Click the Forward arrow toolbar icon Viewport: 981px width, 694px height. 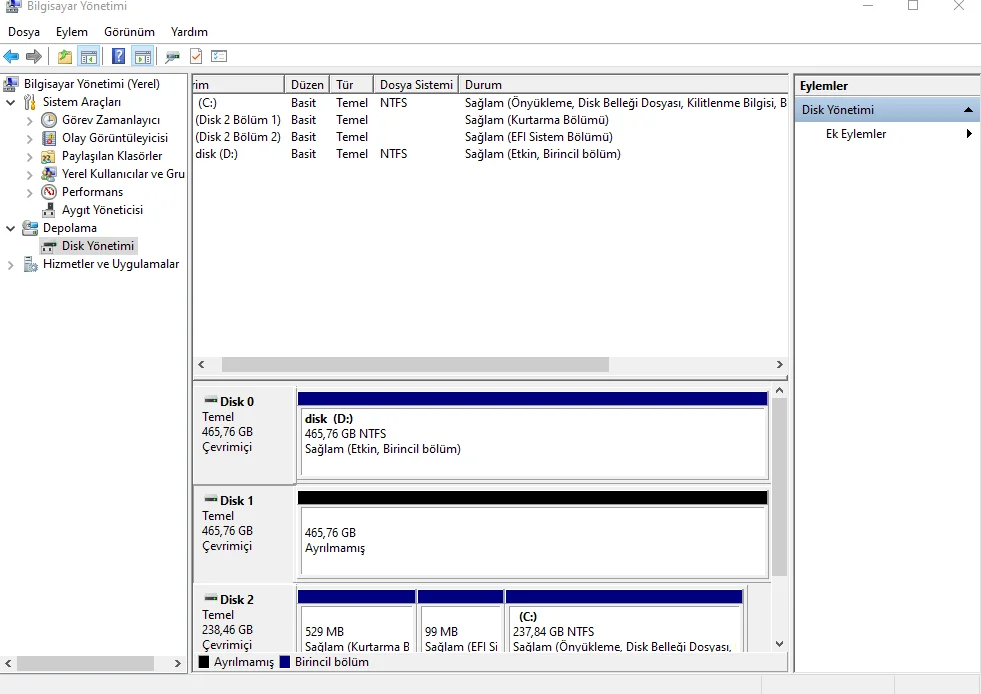pos(34,57)
